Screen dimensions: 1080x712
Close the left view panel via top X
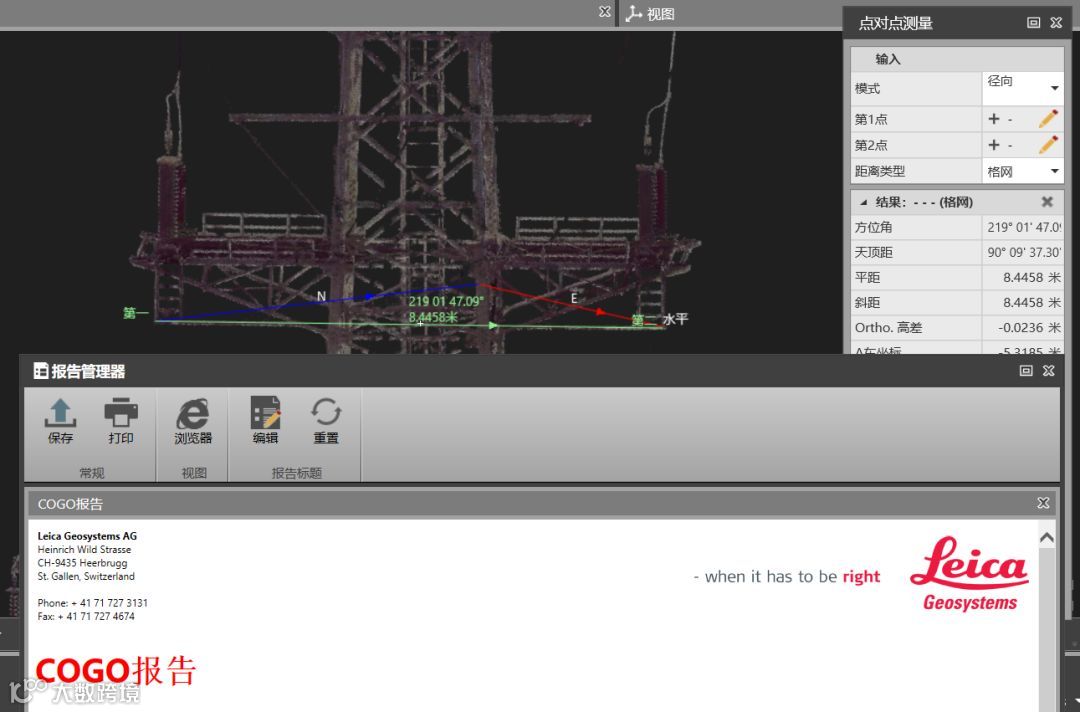(x=605, y=12)
